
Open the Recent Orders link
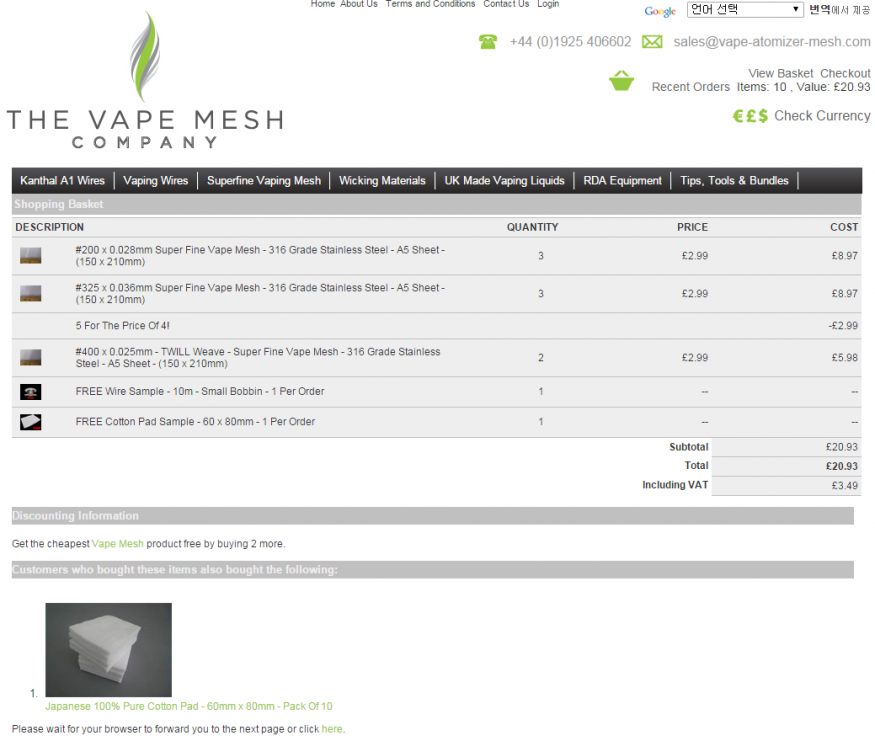(691, 87)
